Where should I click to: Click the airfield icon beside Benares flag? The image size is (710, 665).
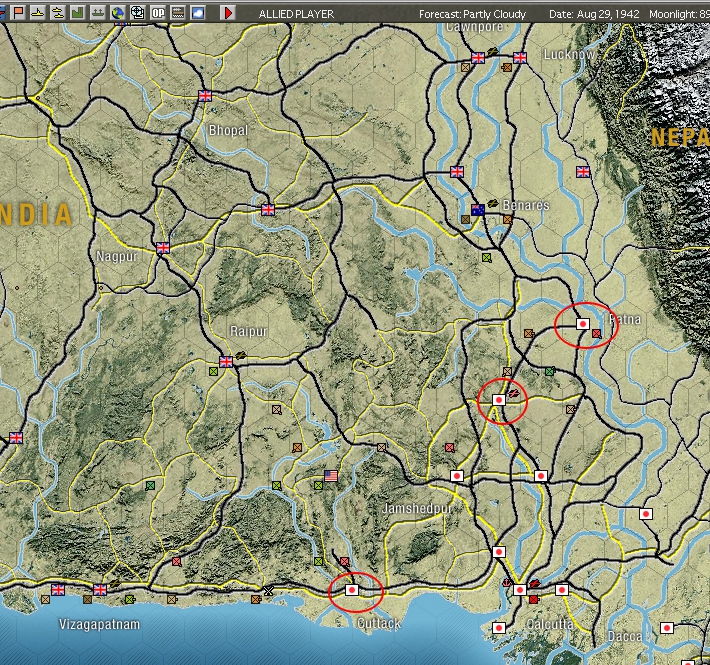[492, 204]
